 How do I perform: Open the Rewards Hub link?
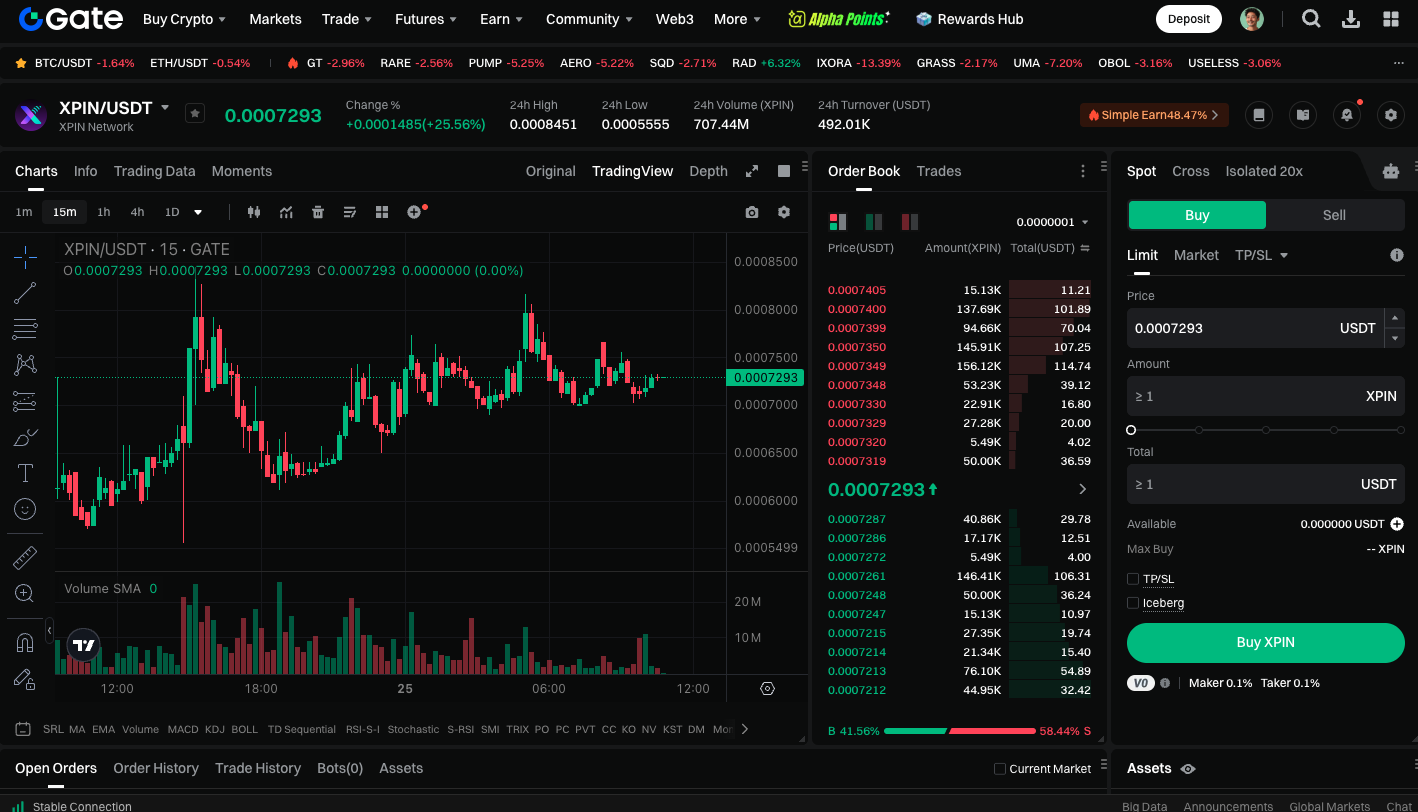pyautogui.click(x=969, y=19)
